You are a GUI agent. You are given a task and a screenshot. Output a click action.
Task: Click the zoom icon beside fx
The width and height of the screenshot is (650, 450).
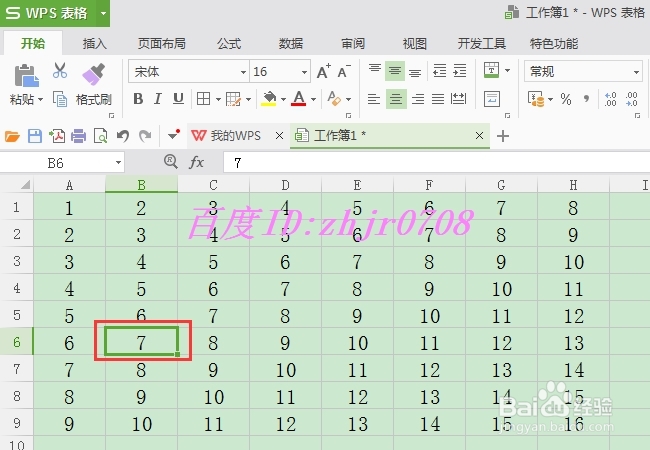click(171, 161)
